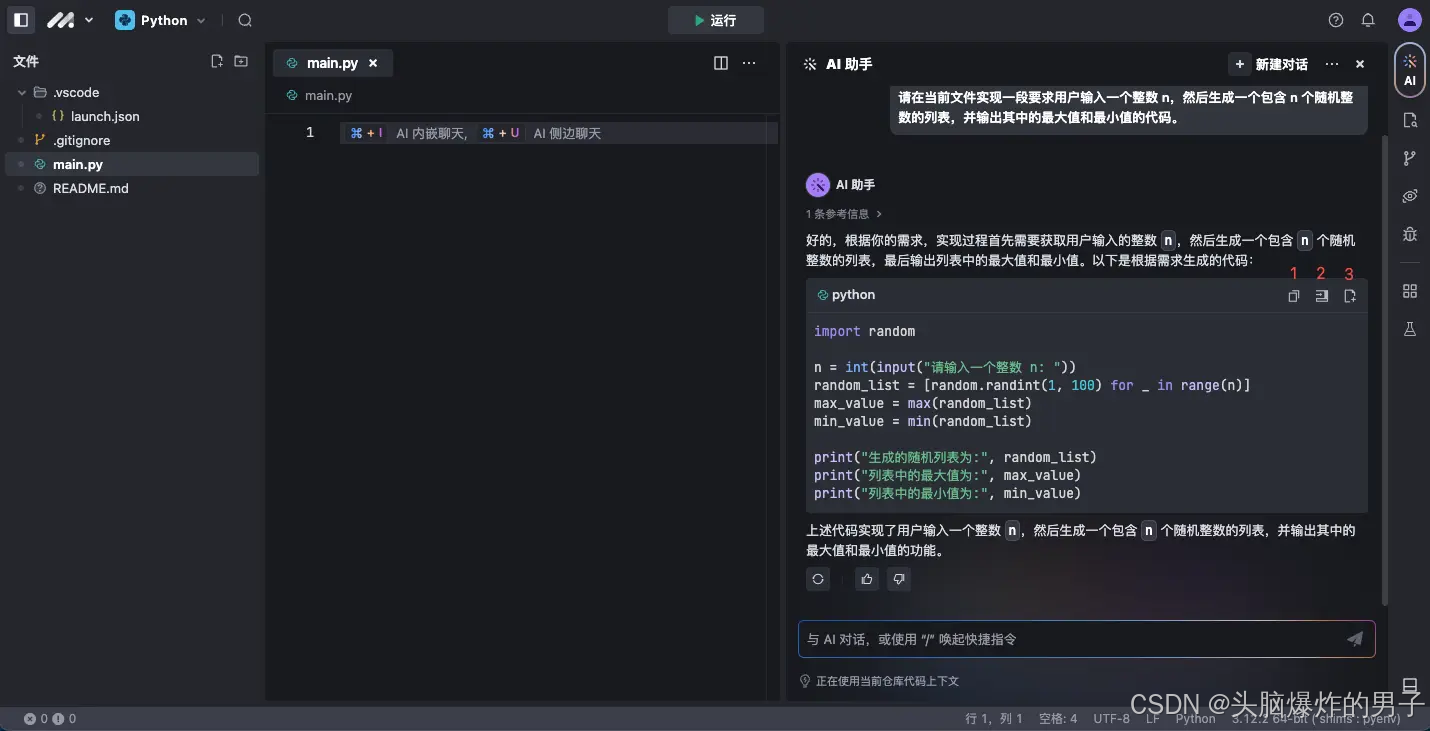Open the AI chat more options menu
Viewport: 1430px width, 731px height.
tap(1331, 63)
